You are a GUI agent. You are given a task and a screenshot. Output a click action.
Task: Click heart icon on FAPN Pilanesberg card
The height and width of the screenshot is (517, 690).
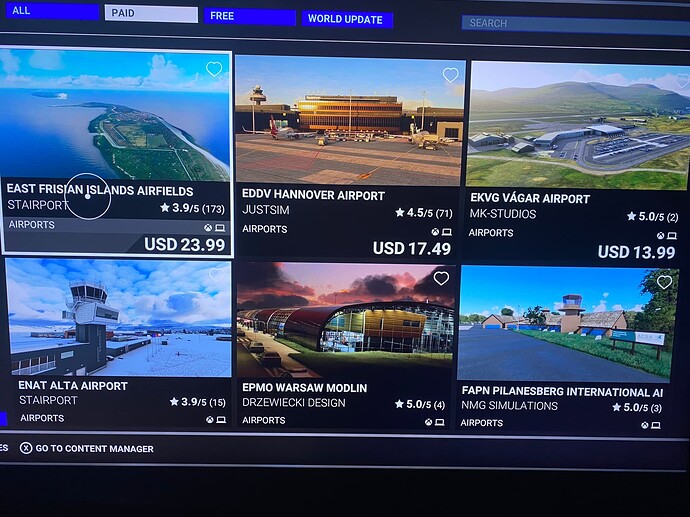point(664,282)
